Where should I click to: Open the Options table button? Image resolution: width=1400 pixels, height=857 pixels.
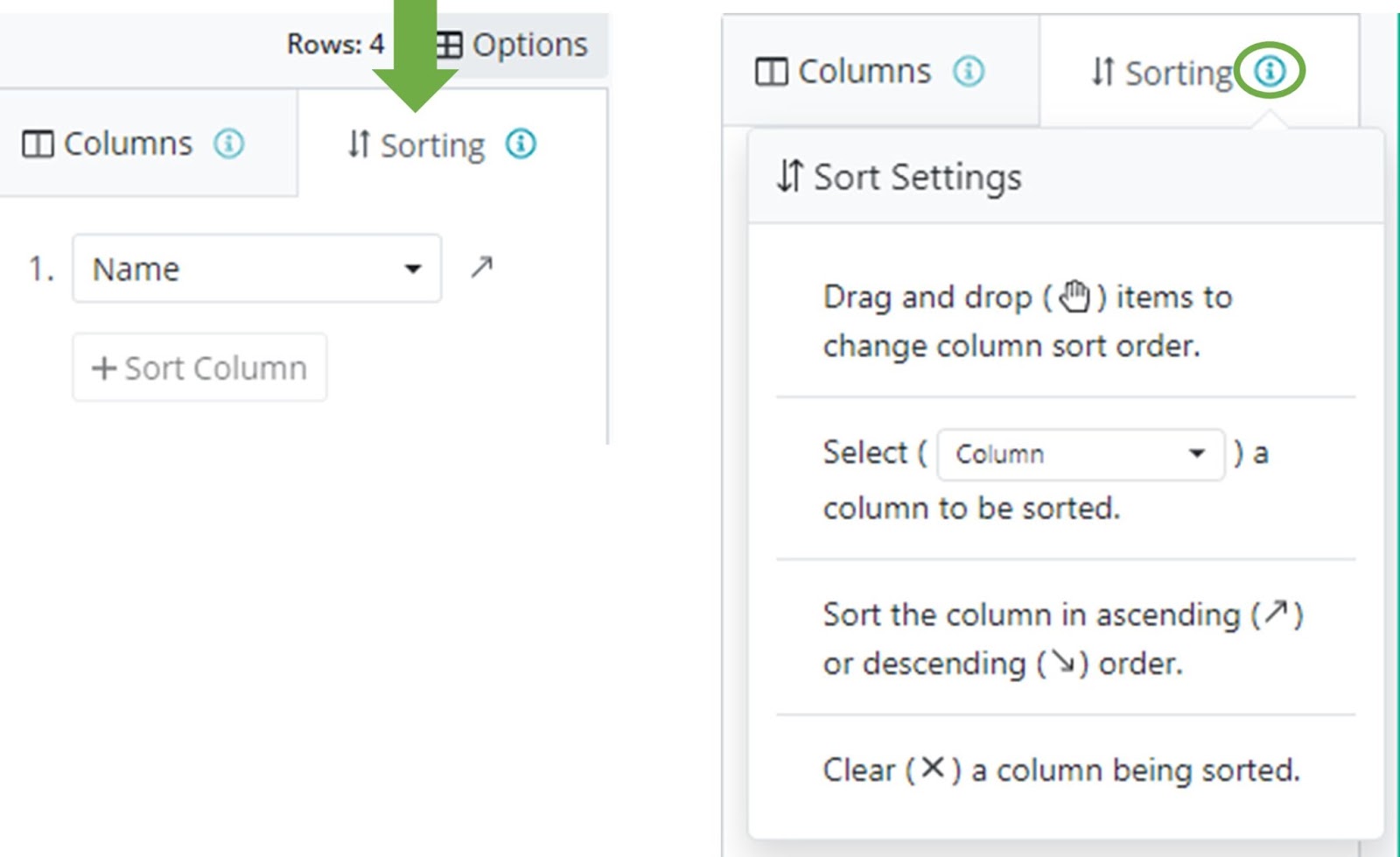(514, 45)
